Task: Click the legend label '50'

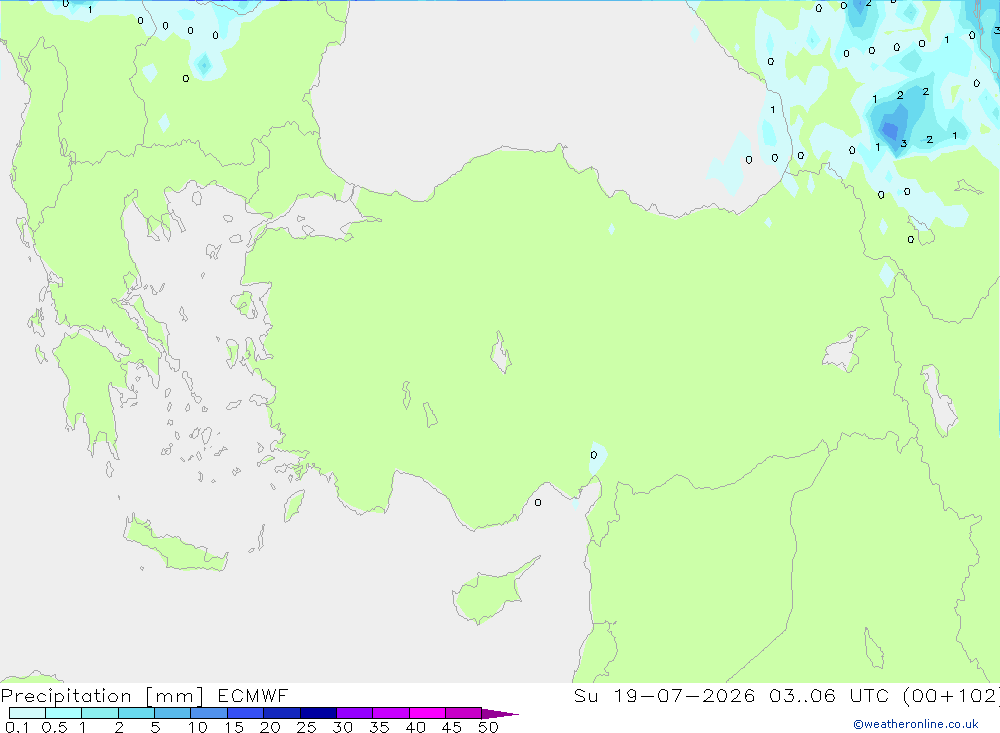Action: tap(488, 727)
